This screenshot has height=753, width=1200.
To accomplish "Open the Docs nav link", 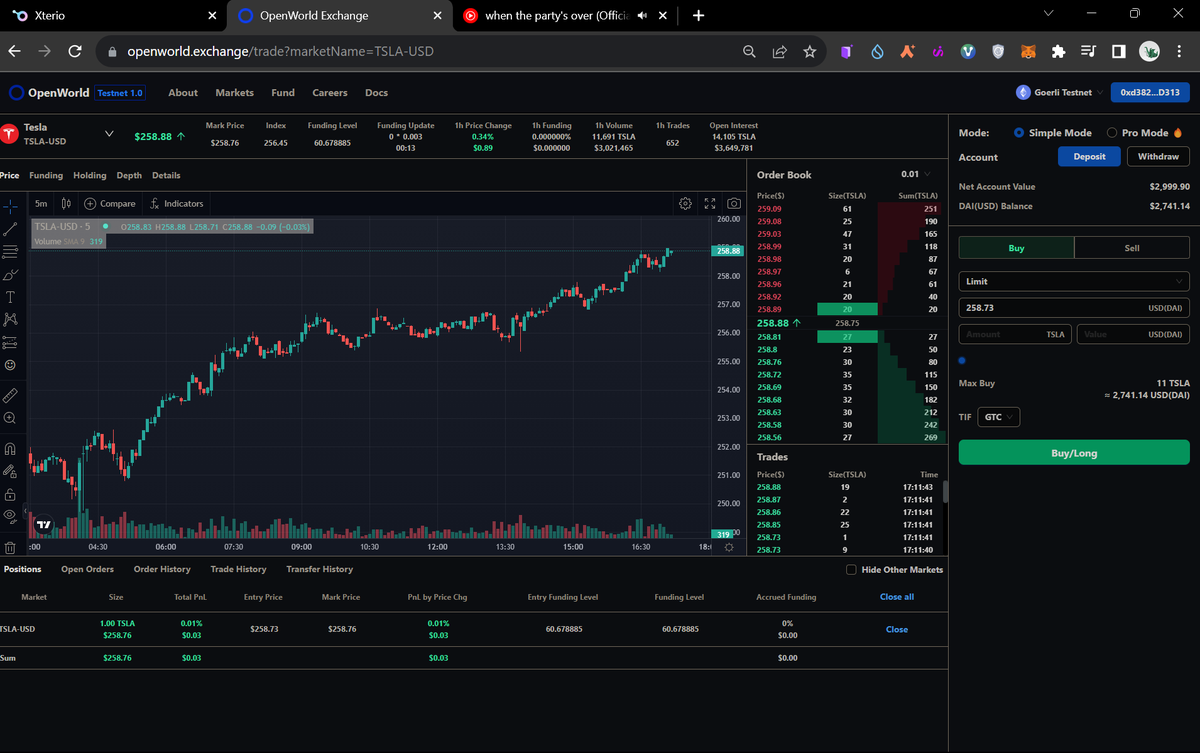I will pos(376,93).
